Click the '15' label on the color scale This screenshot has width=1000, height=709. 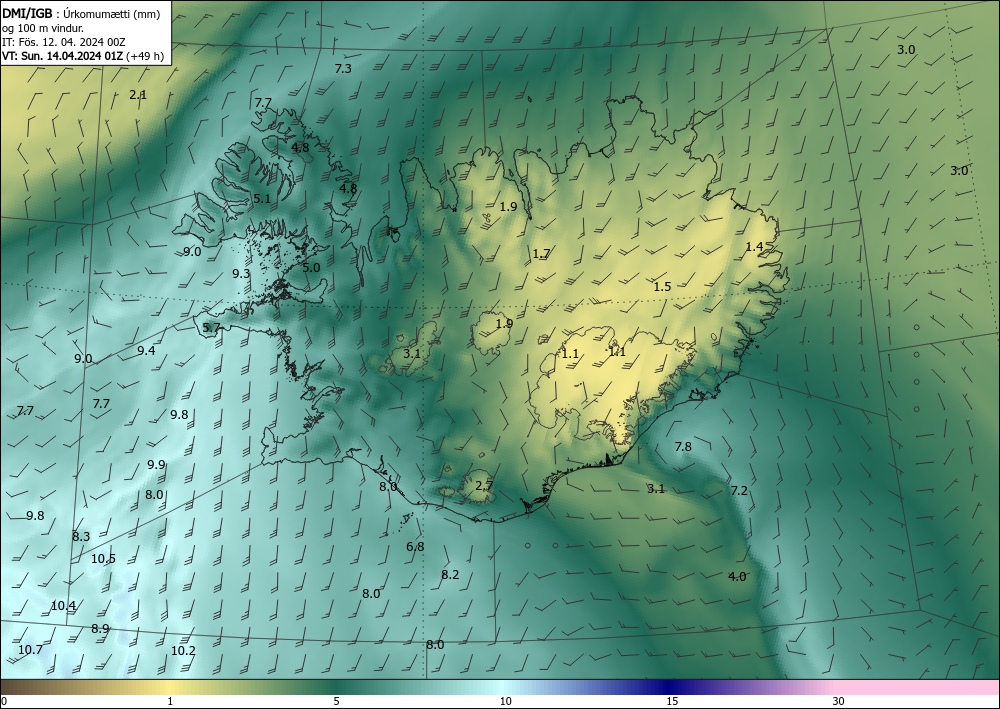coord(672,702)
